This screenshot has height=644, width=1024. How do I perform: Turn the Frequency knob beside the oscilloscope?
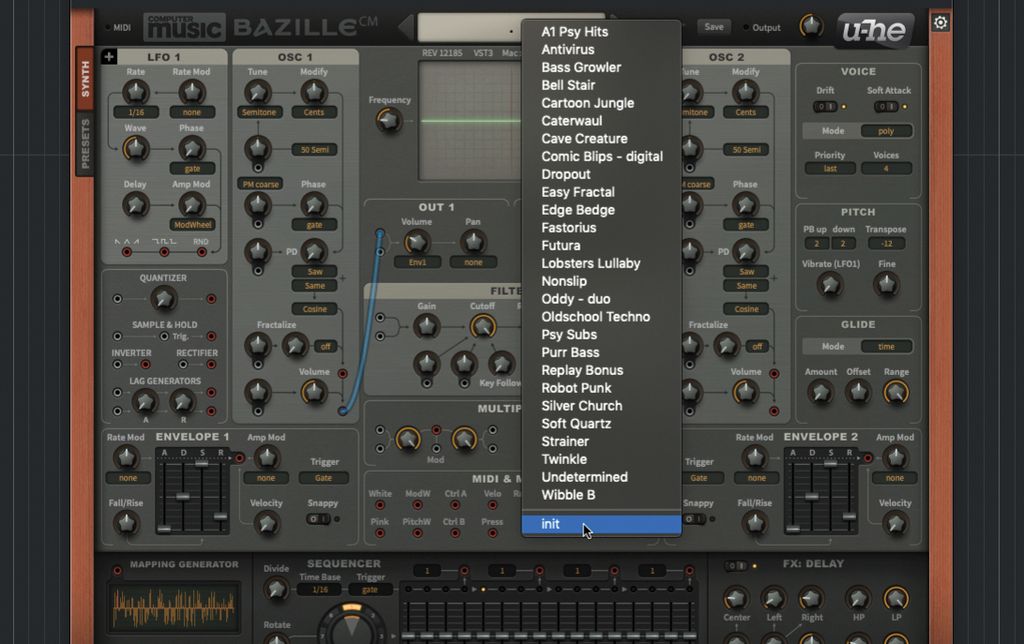click(x=387, y=122)
